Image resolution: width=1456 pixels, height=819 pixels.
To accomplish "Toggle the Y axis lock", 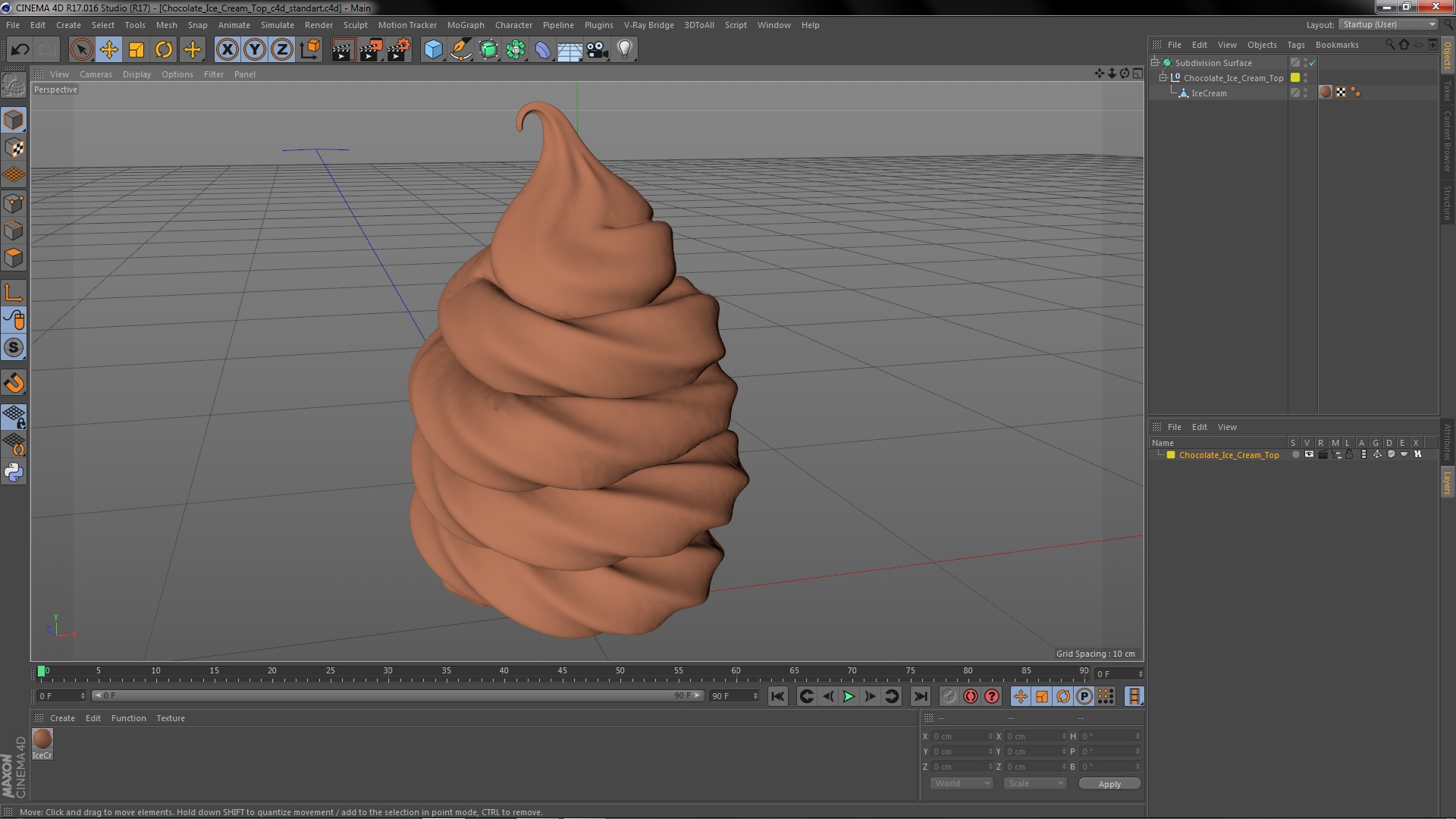I will pos(255,50).
